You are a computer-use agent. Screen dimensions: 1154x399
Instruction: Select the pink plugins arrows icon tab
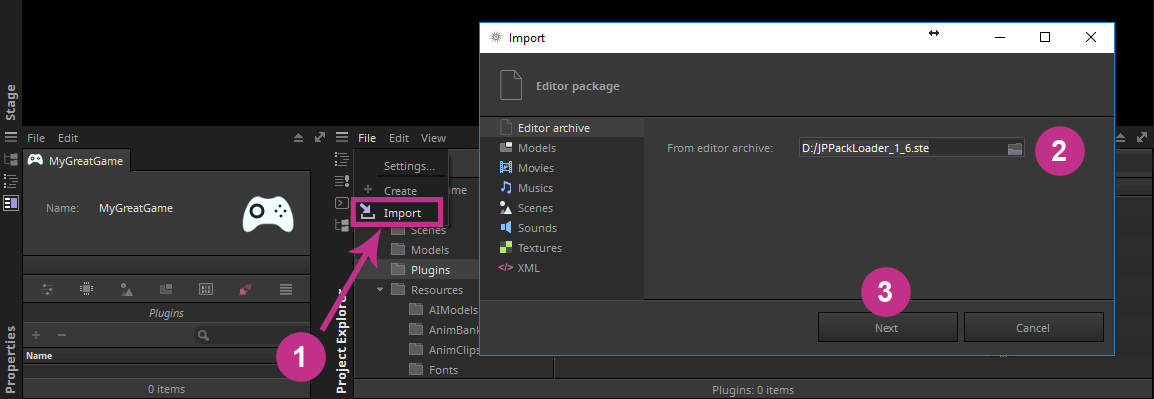246,289
